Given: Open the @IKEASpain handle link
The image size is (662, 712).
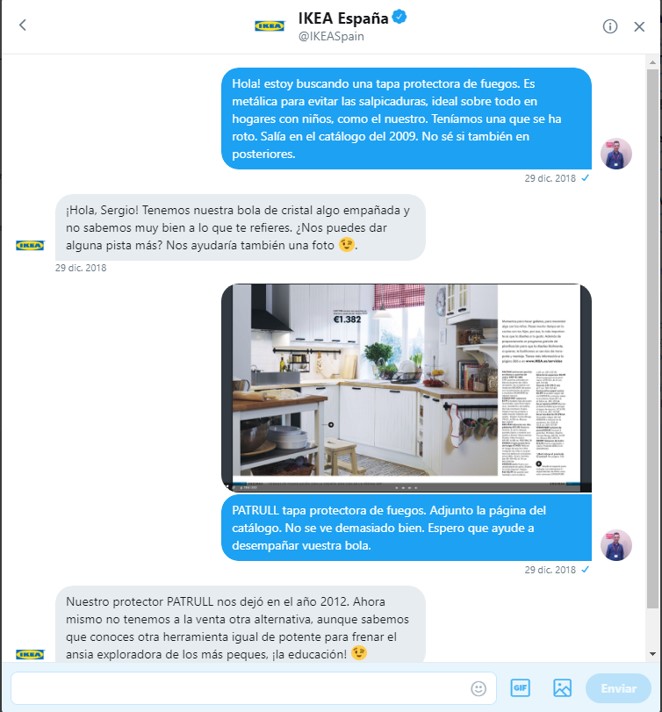Looking at the screenshot, I should click(331, 36).
